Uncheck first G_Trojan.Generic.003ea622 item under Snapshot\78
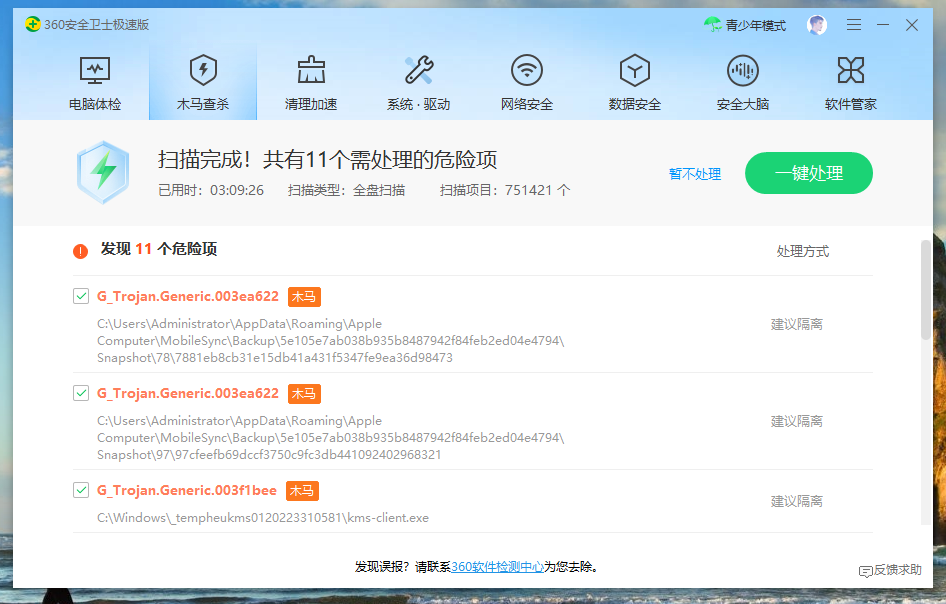The height and width of the screenshot is (604, 946). pos(81,296)
